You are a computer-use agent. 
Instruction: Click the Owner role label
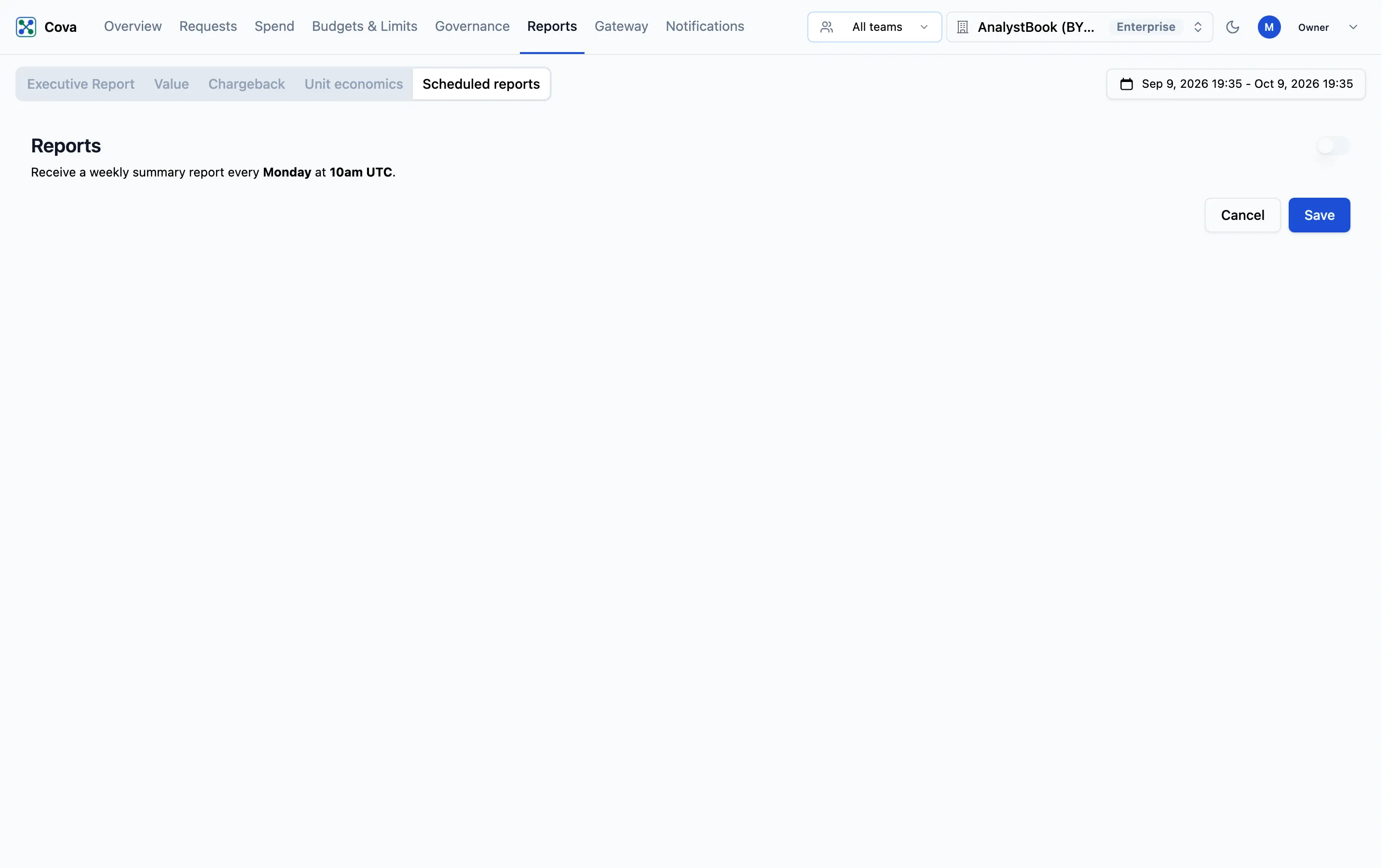point(1313,27)
